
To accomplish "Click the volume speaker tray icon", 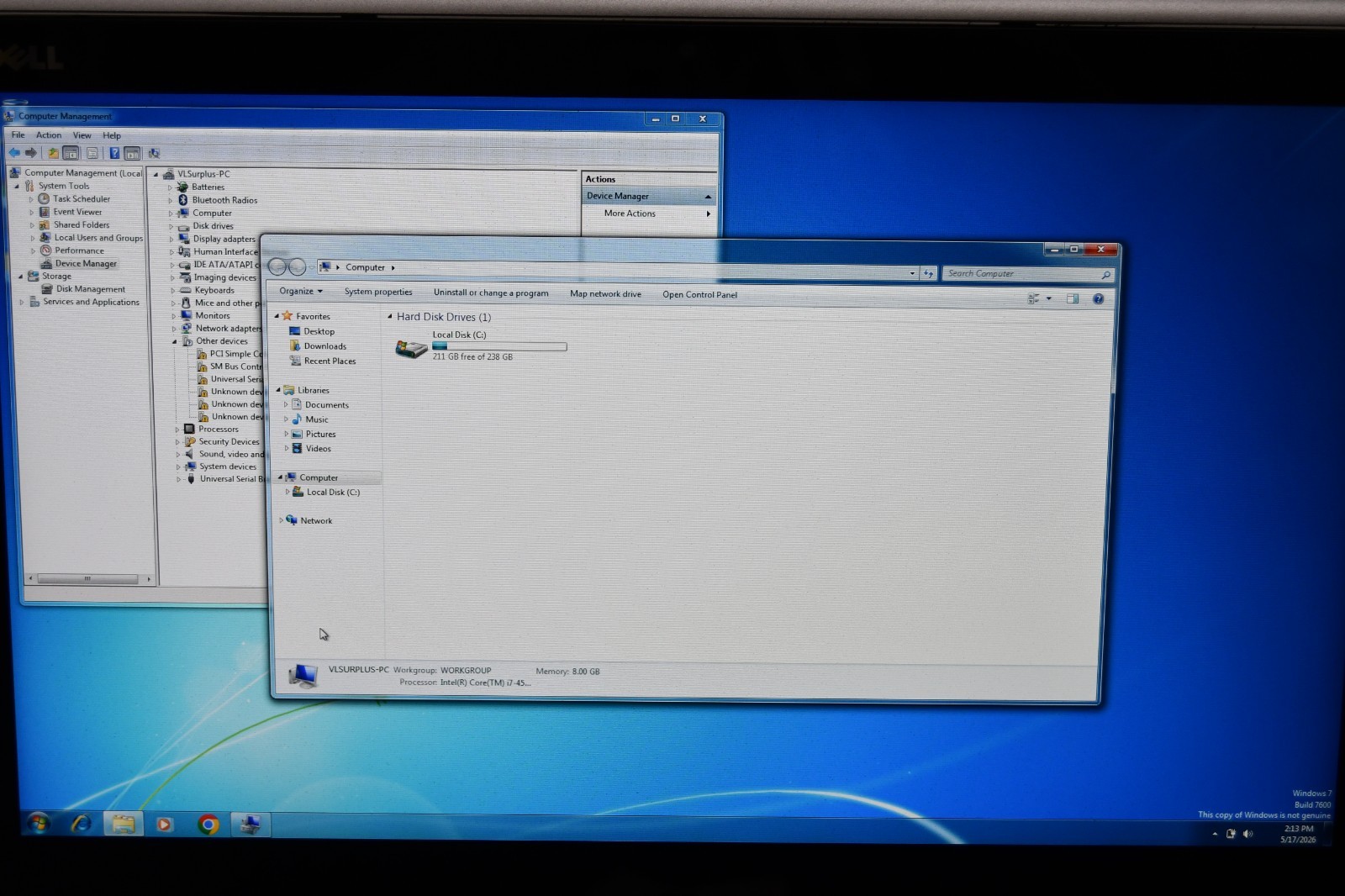I will 1247,834.
